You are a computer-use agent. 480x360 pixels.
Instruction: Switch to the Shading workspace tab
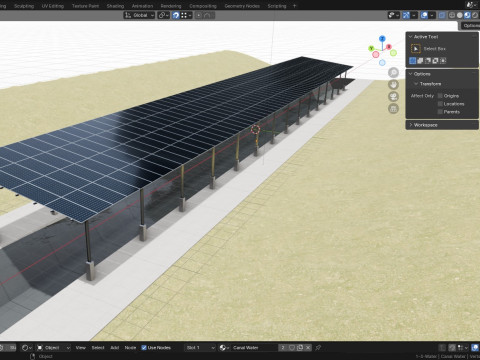coord(115,6)
